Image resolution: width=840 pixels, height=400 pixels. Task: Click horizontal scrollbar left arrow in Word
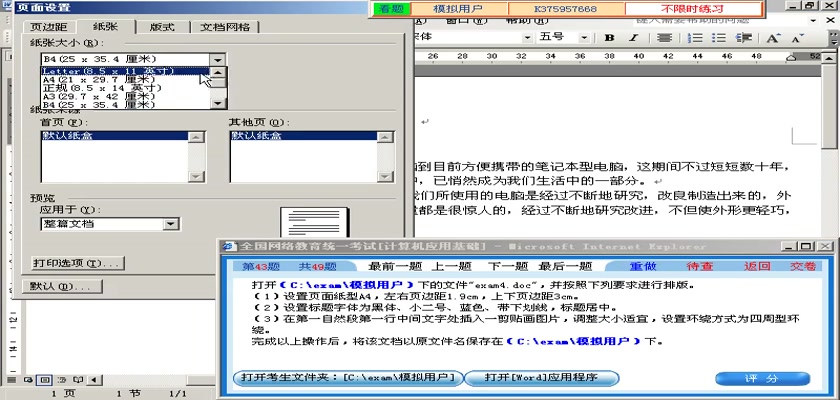coord(94,380)
